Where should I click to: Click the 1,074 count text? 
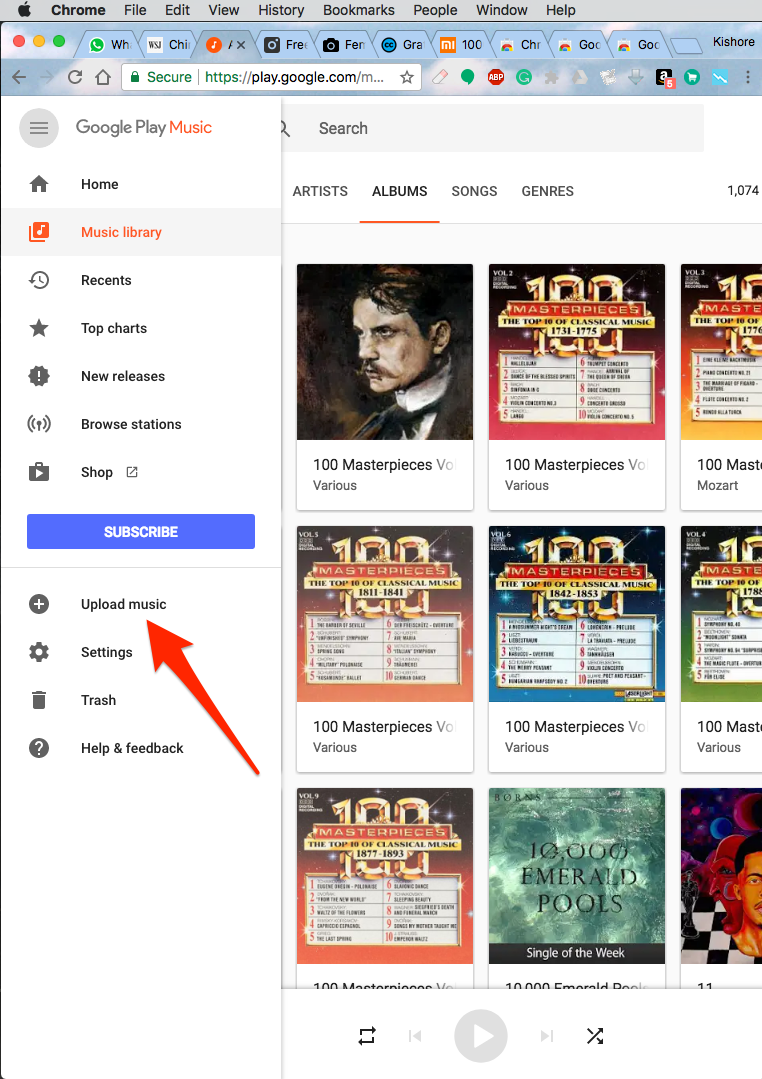click(743, 191)
